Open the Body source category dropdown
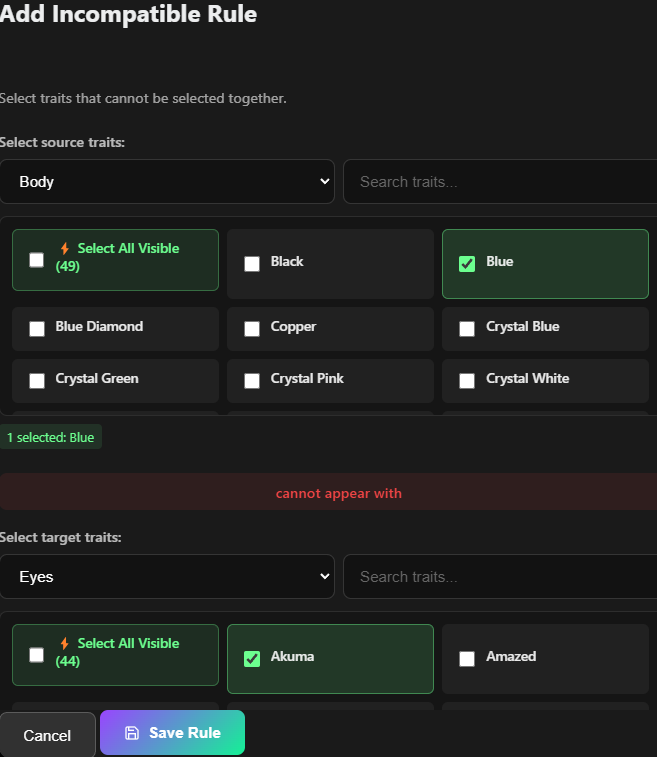The height and width of the screenshot is (757, 657). [x=167, y=182]
